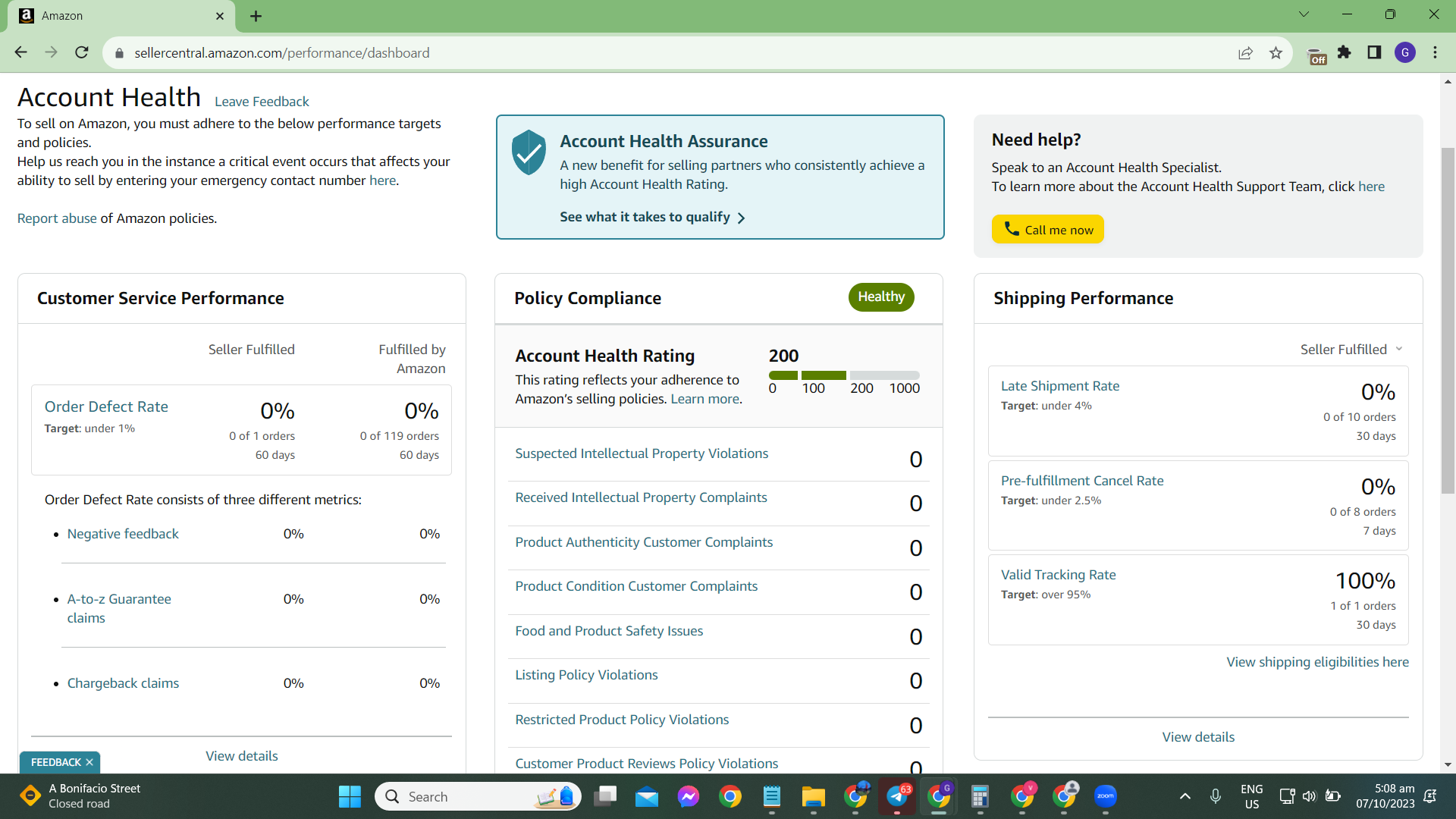Open Chrome's three-dot menu
This screenshot has width=1456, height=819.
(x=1435, y=52)
